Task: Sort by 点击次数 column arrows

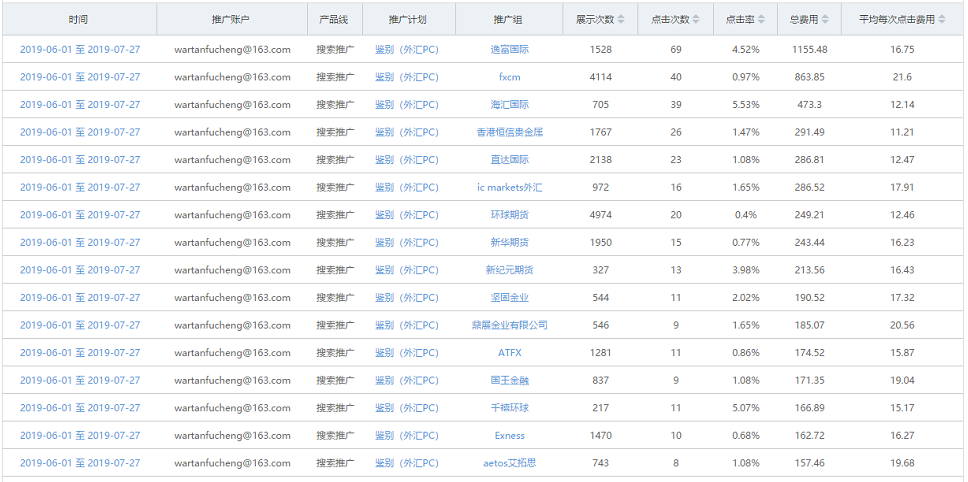Action: [x=696, y=20]
